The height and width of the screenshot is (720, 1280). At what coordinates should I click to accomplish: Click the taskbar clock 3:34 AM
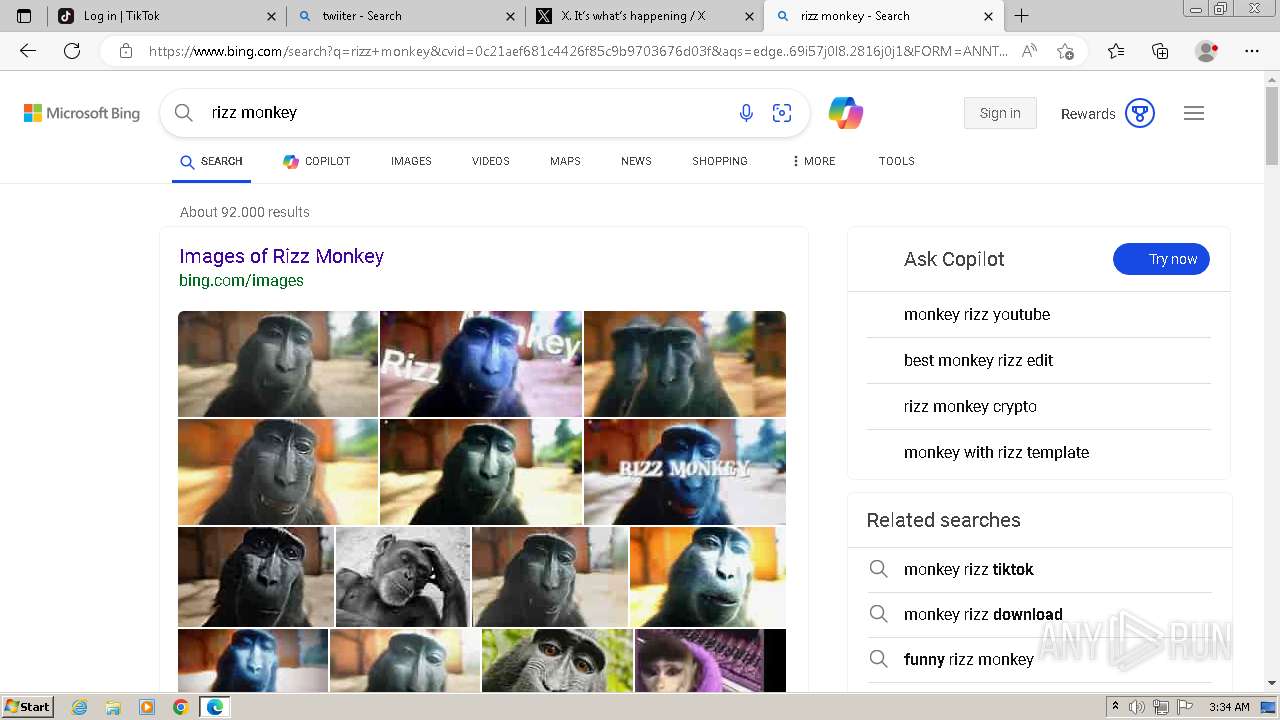pyautogui.click(x=1229, y=707)
